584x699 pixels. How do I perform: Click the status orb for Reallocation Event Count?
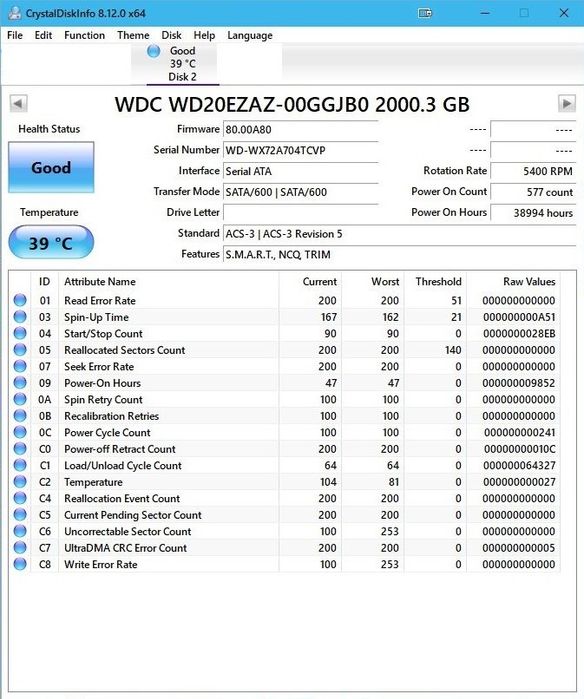[x=20, y=498]
